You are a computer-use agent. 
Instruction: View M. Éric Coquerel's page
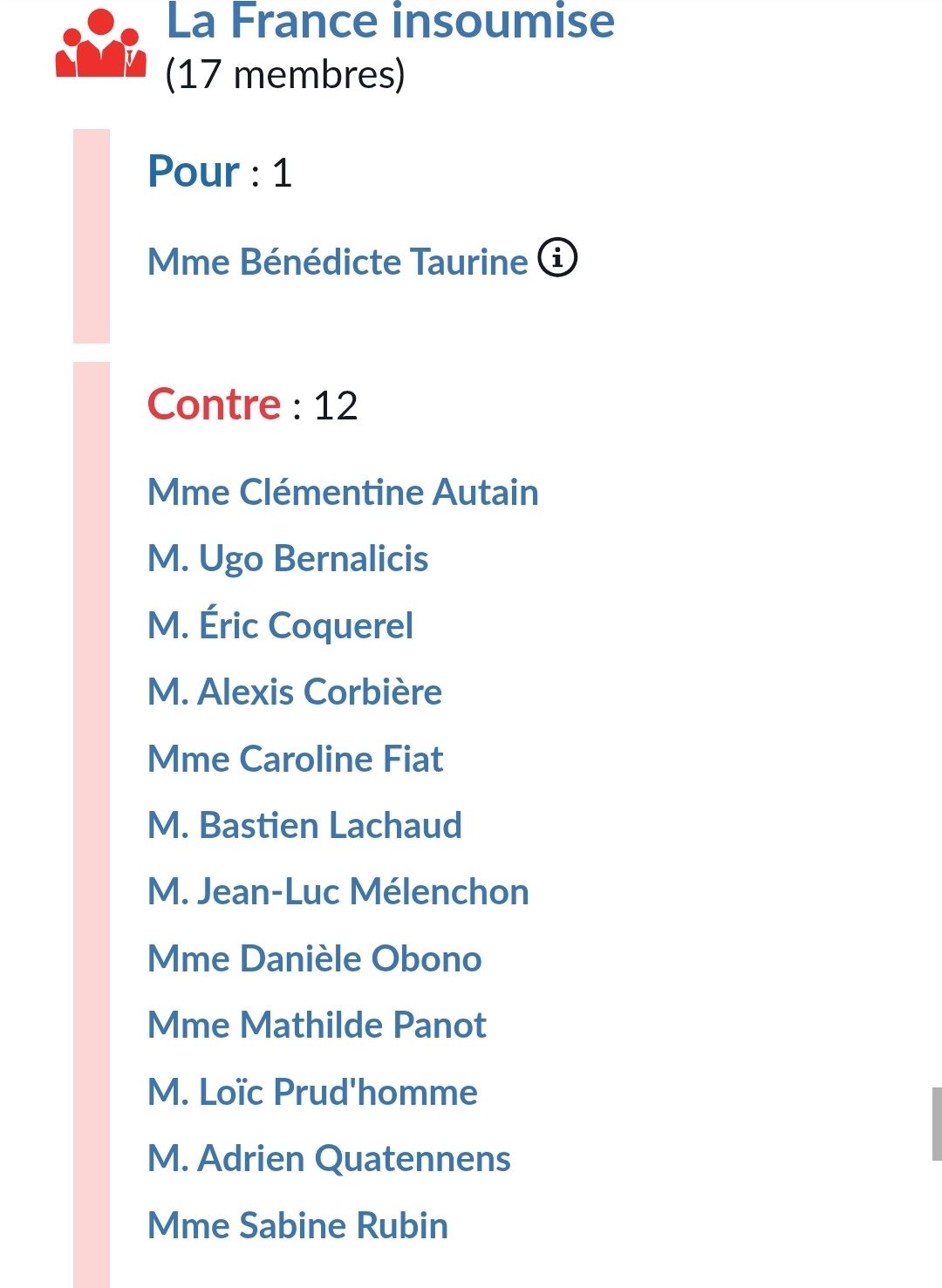pos(280,625)
